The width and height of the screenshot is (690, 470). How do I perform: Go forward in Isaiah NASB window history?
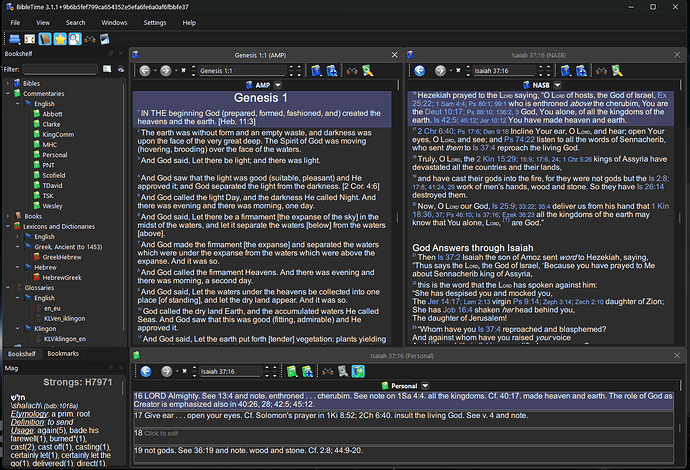[x=440, y=70]
